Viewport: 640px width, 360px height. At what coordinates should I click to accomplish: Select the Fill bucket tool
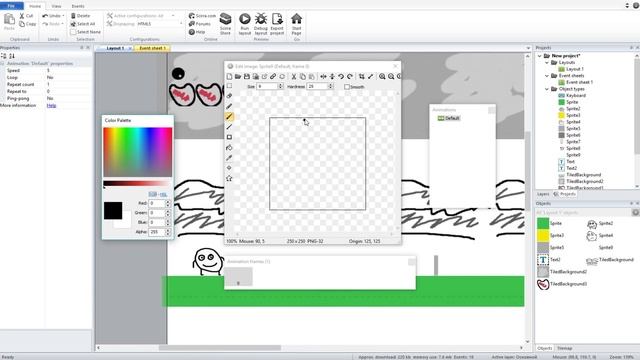coord(229,147)
